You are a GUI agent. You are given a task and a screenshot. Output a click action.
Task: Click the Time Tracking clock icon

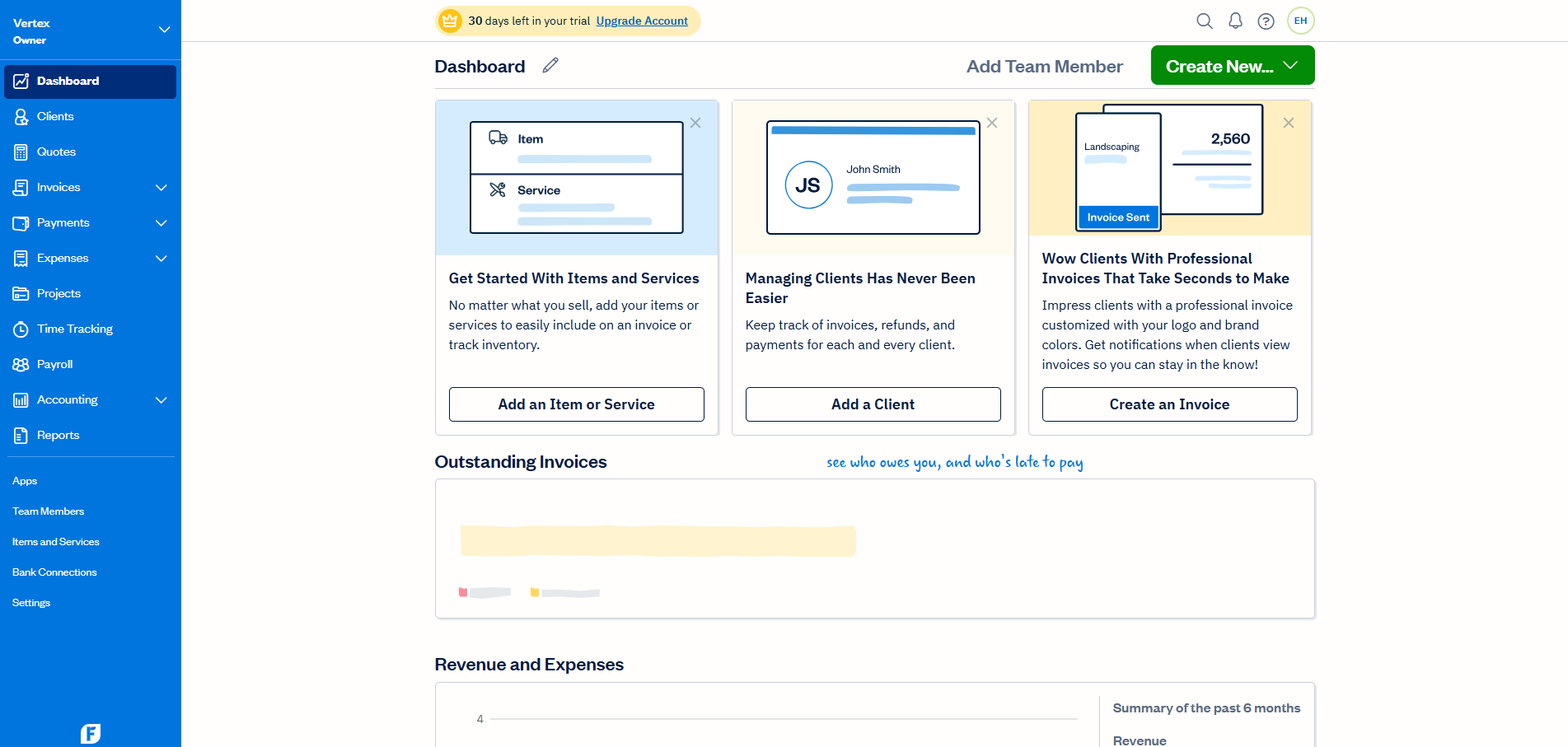point(21,329)
